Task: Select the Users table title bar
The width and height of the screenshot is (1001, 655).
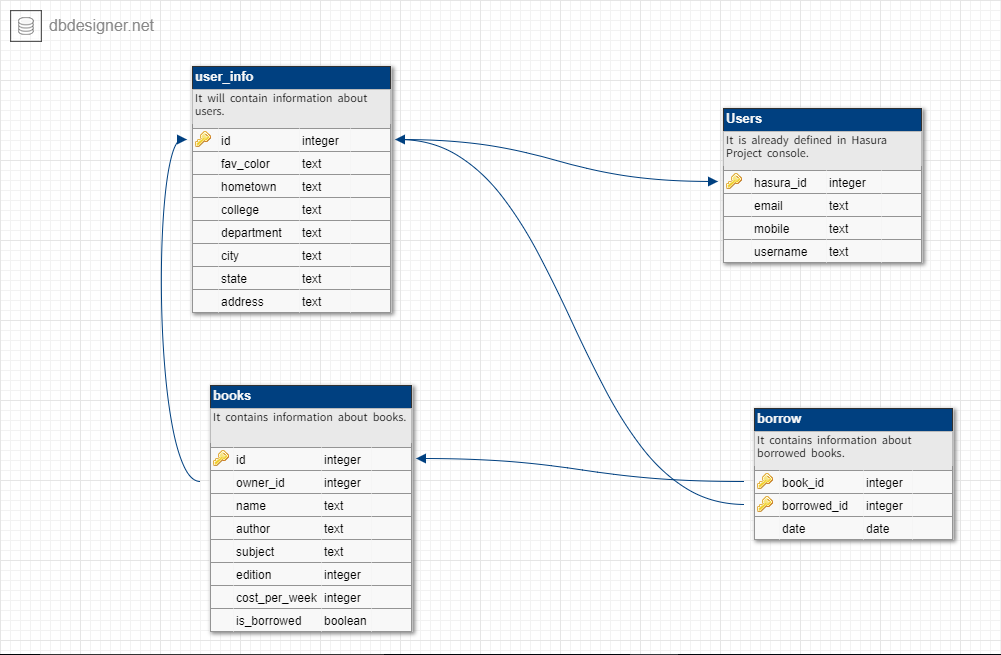Action: 822,119
